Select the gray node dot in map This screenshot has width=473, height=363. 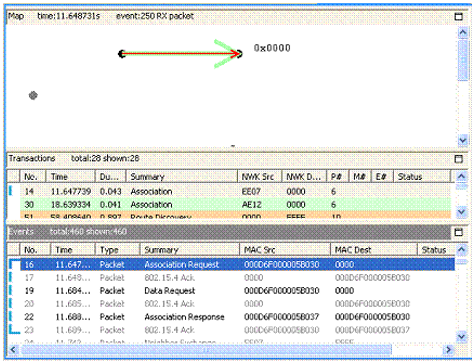(33, 96)
